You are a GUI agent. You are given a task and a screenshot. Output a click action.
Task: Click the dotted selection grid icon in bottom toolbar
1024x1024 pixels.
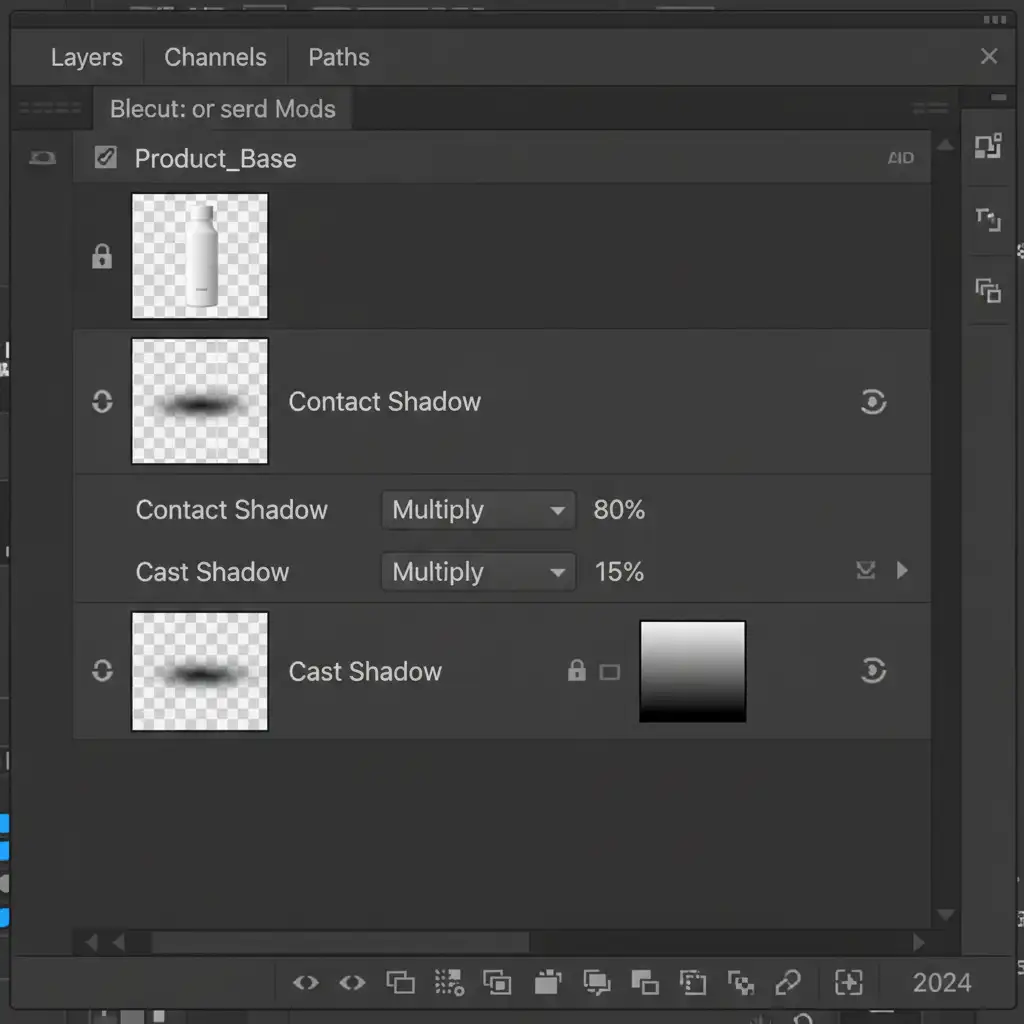click(x=449, y=983)
